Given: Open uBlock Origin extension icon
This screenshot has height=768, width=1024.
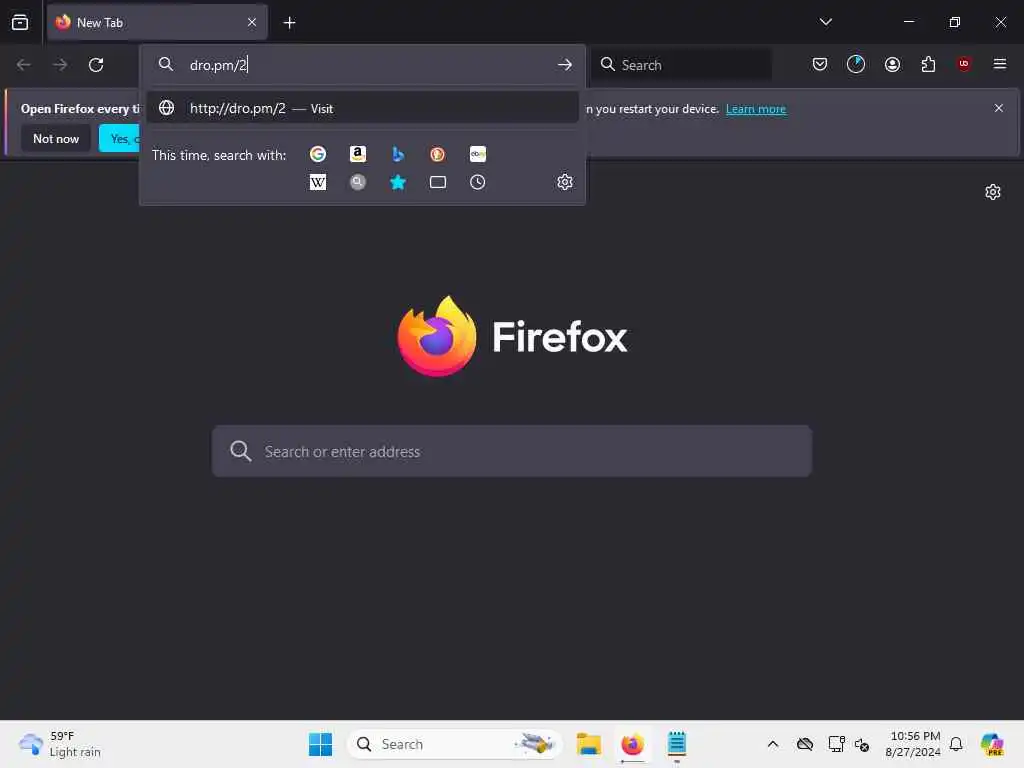Looking at the screenshot, I should [x=964, y=64].
